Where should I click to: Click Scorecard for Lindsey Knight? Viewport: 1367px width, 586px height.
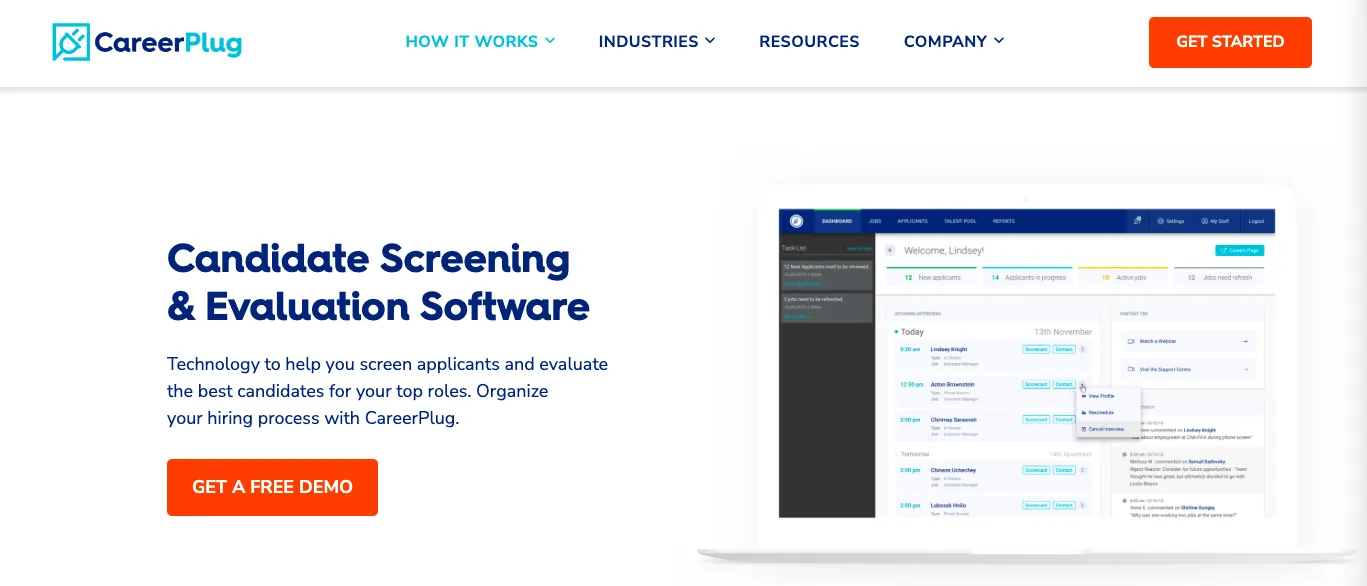click(1036, 349)
